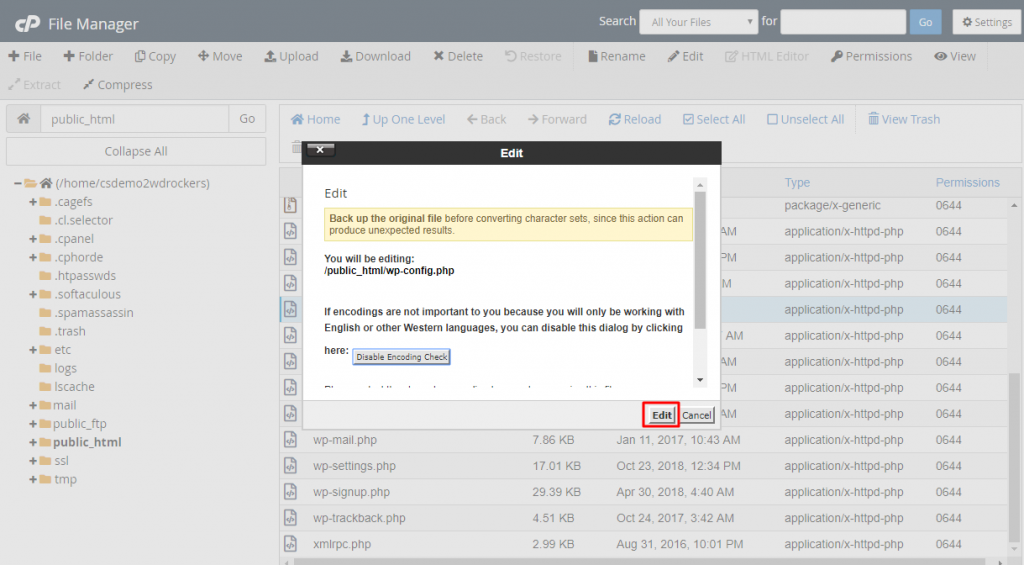This screenshot has height=565, width=1024.
Task: Confirm with the Edit button in dialog
Action: [x=662, y=415]
